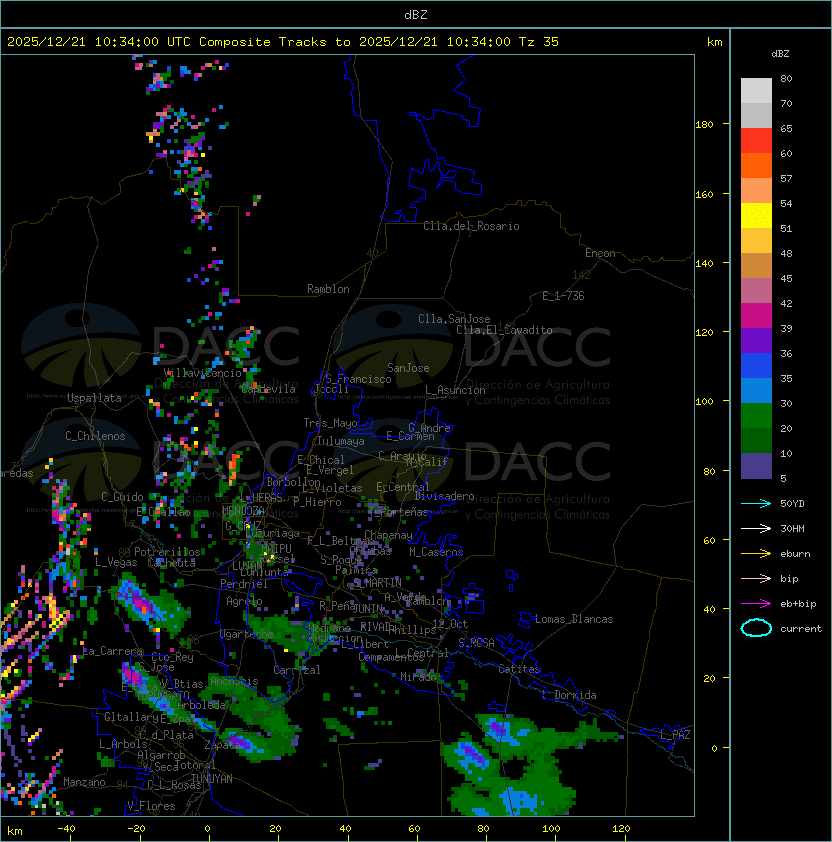
Task: Click the 'Clla.SanJose' map label
Action: click(454, 319)
